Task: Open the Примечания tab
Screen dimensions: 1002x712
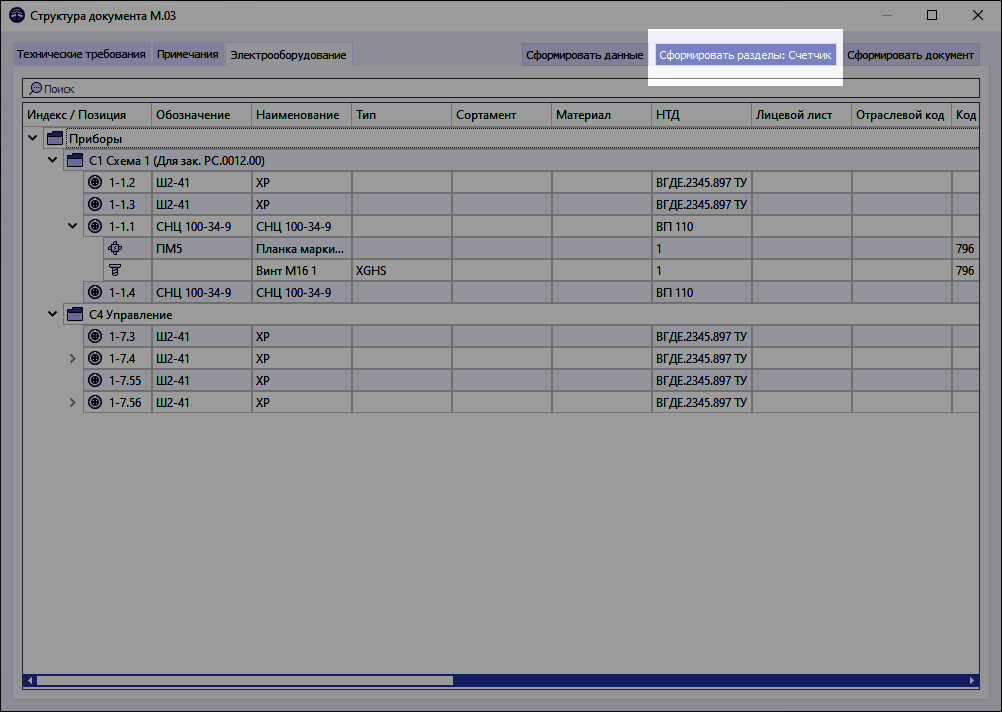Action: (187, 54)
